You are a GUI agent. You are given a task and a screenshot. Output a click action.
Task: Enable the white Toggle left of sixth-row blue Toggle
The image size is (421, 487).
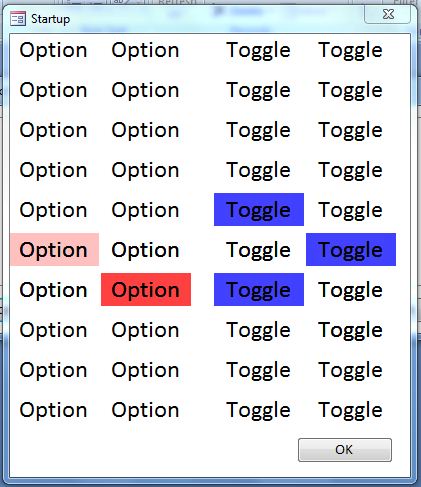click(x=259, y=250)
